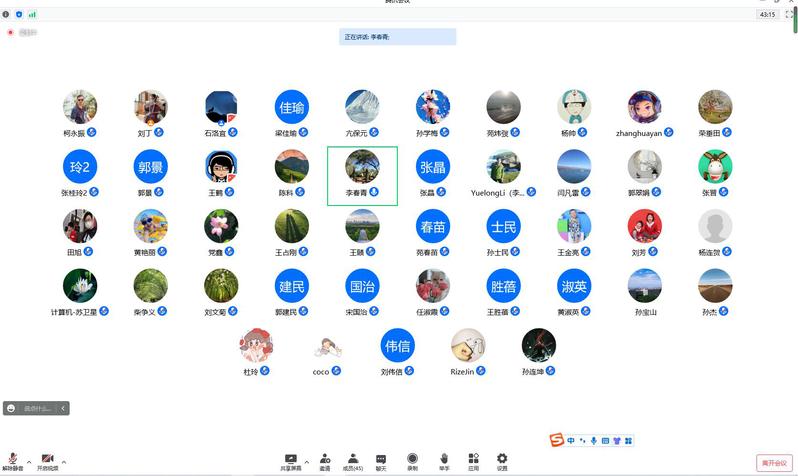
Task: Open video options arrow beside 开启视频
Action: pos(63,462)
